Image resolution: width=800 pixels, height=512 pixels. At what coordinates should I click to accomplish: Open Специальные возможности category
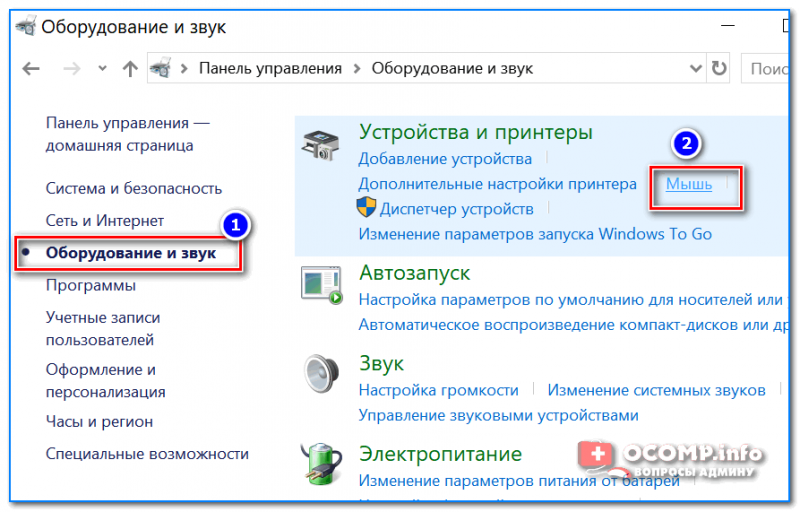(x=147, y=454)
